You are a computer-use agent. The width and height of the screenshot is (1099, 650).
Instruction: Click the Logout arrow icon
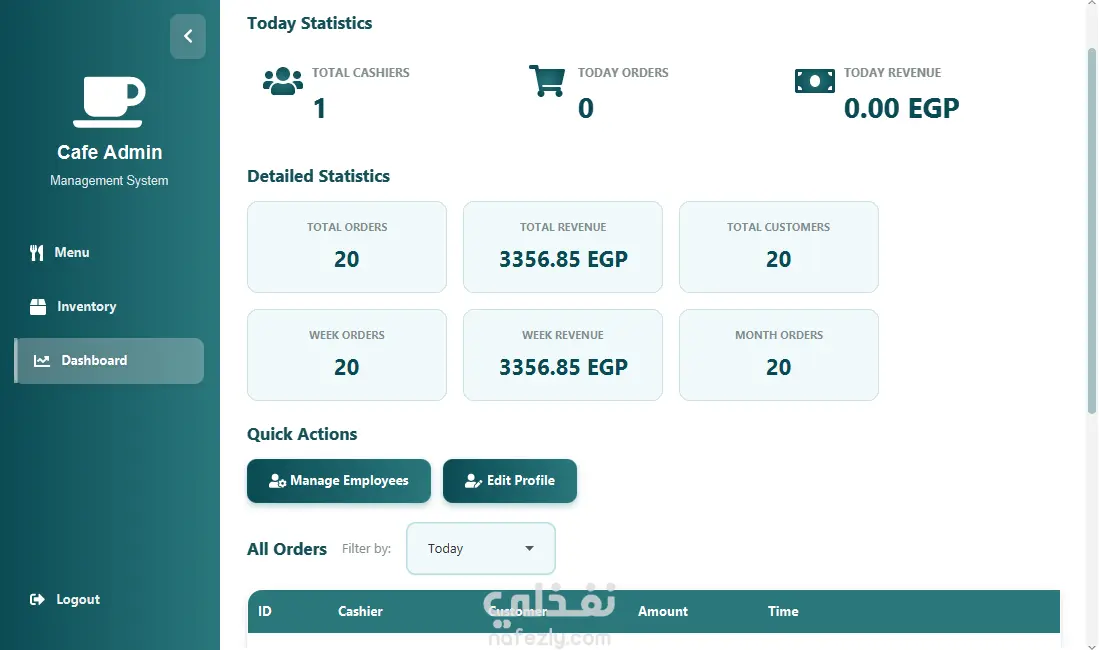click(x=37, y=600)
